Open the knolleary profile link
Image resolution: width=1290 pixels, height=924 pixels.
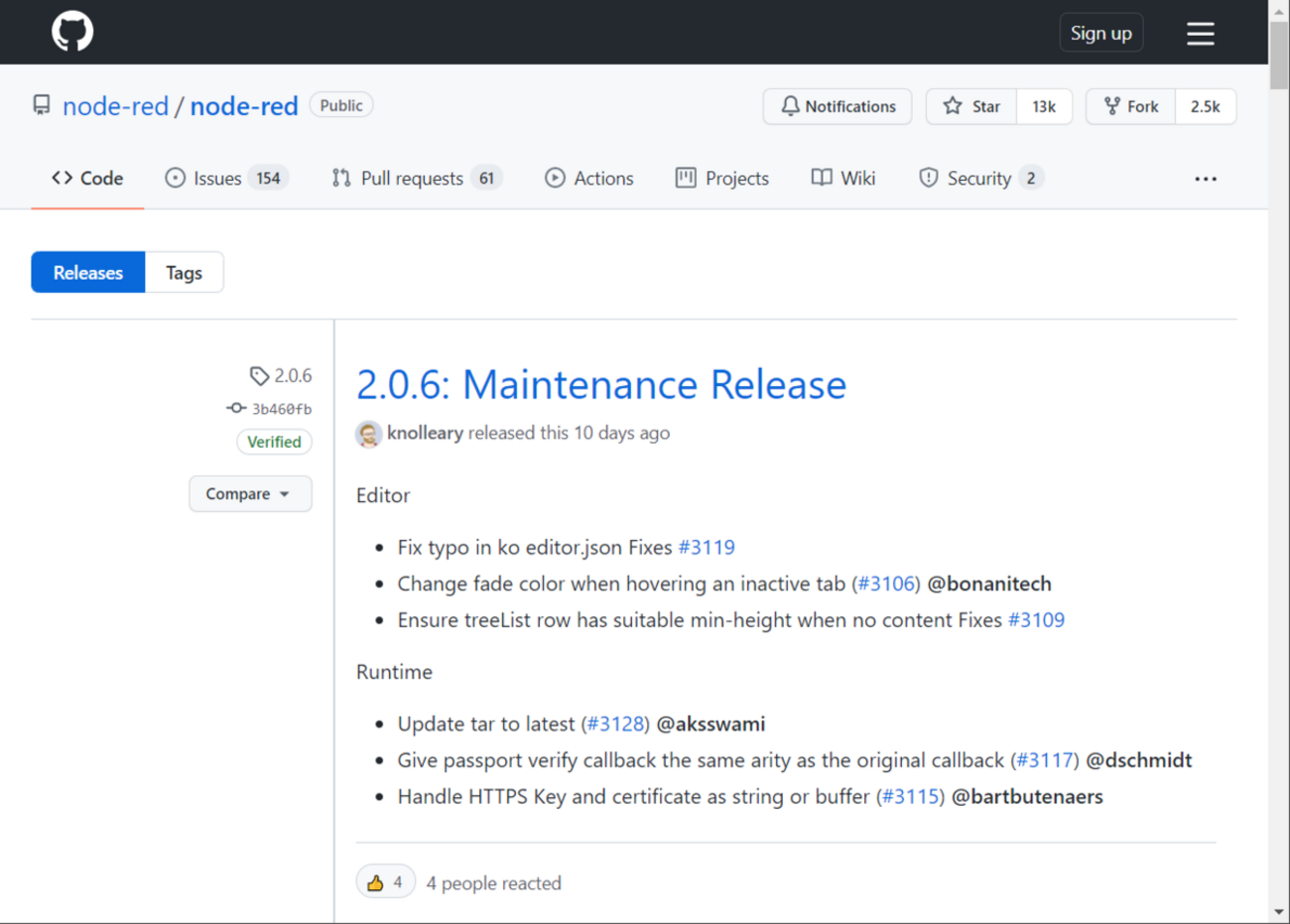425,433
